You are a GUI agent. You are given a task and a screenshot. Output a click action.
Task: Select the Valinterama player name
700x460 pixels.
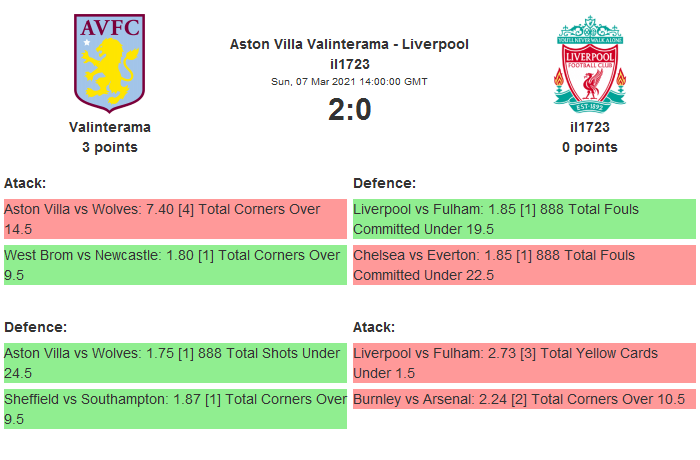click(x=110, y=127)
